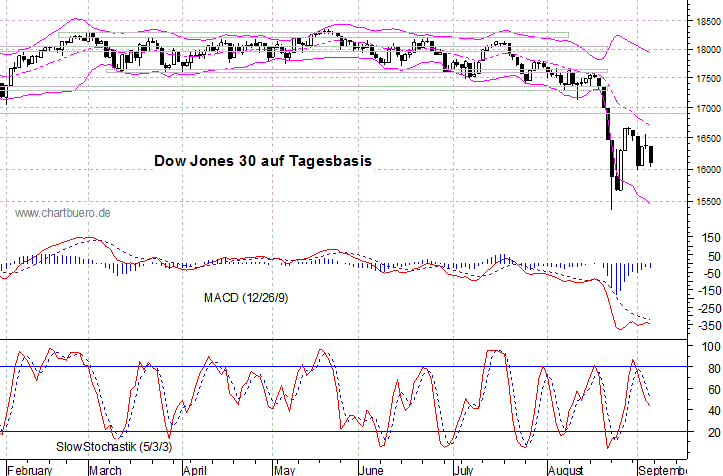Click the Stochastik axis value 40
Viewport: 723px width, 476px height.
tap(714, 411)
